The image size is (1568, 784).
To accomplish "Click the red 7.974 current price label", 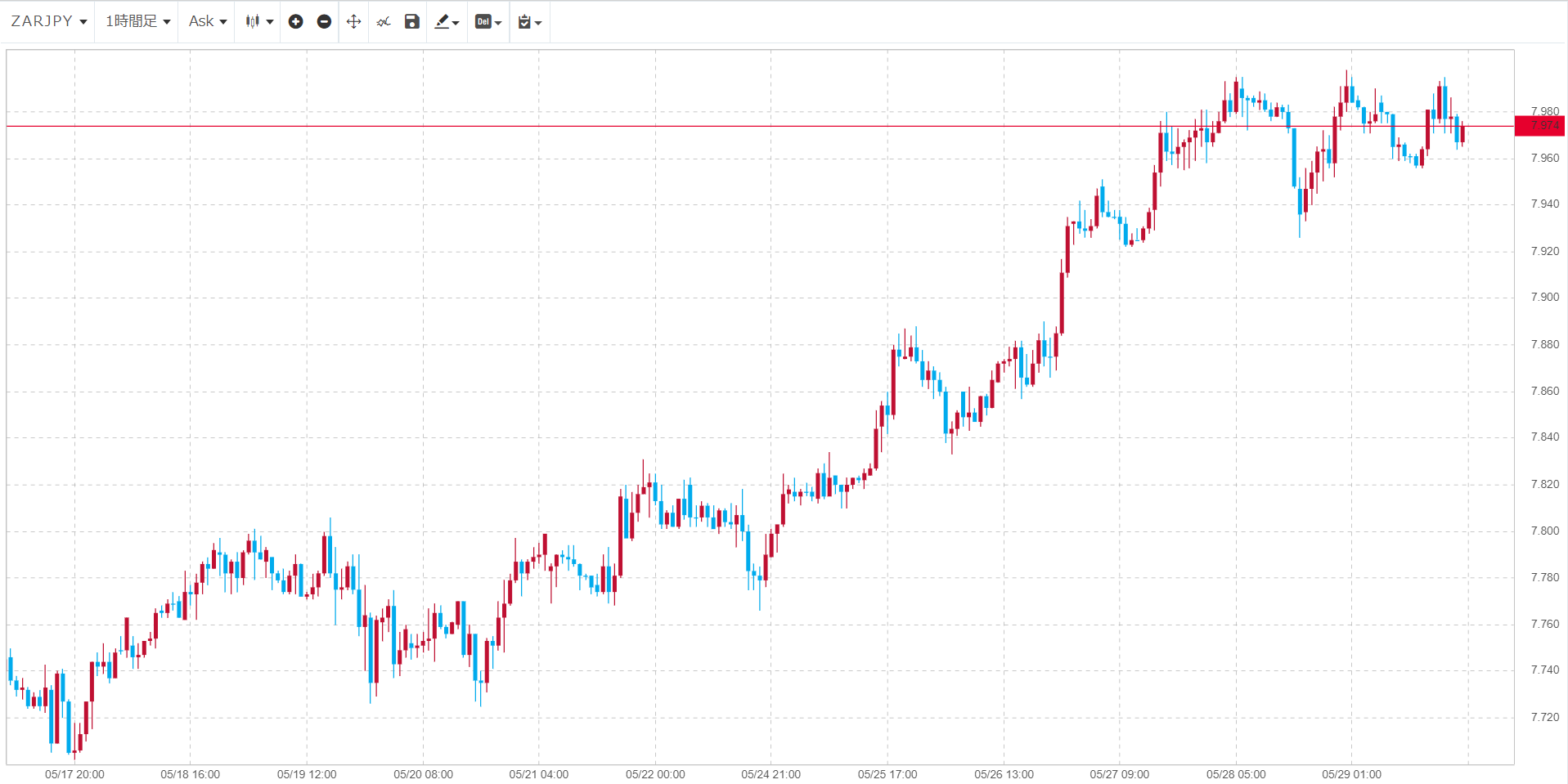I will (x=1540, y=126).
